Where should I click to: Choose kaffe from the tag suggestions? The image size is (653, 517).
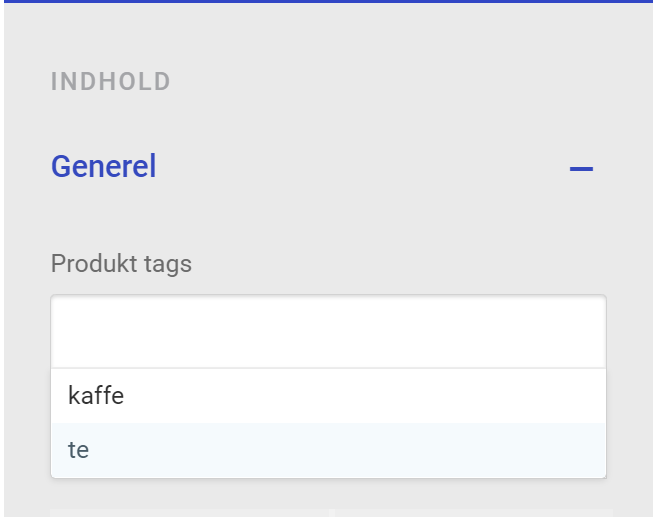pyautogui.click(x=96, y=396)
